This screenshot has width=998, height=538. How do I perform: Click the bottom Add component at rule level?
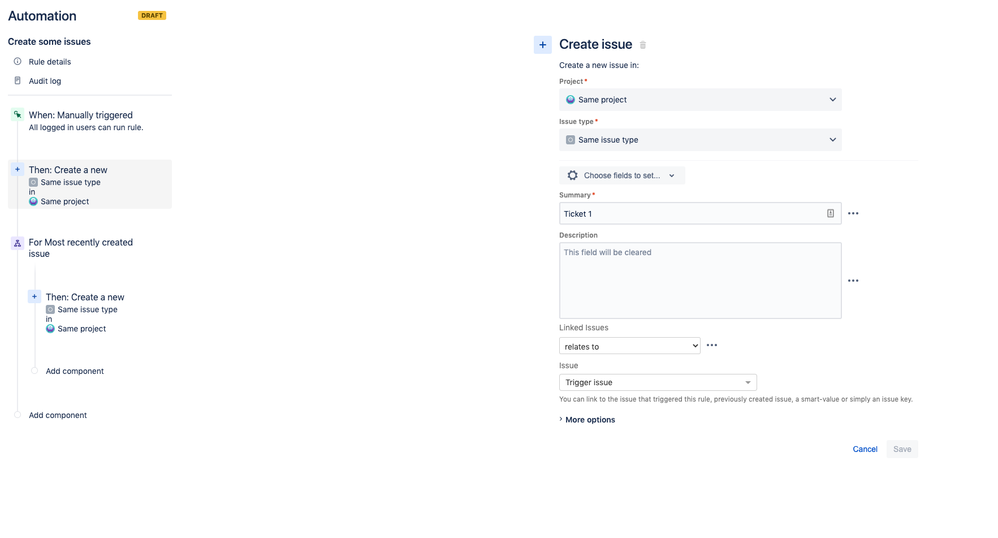tap(57, 415)
